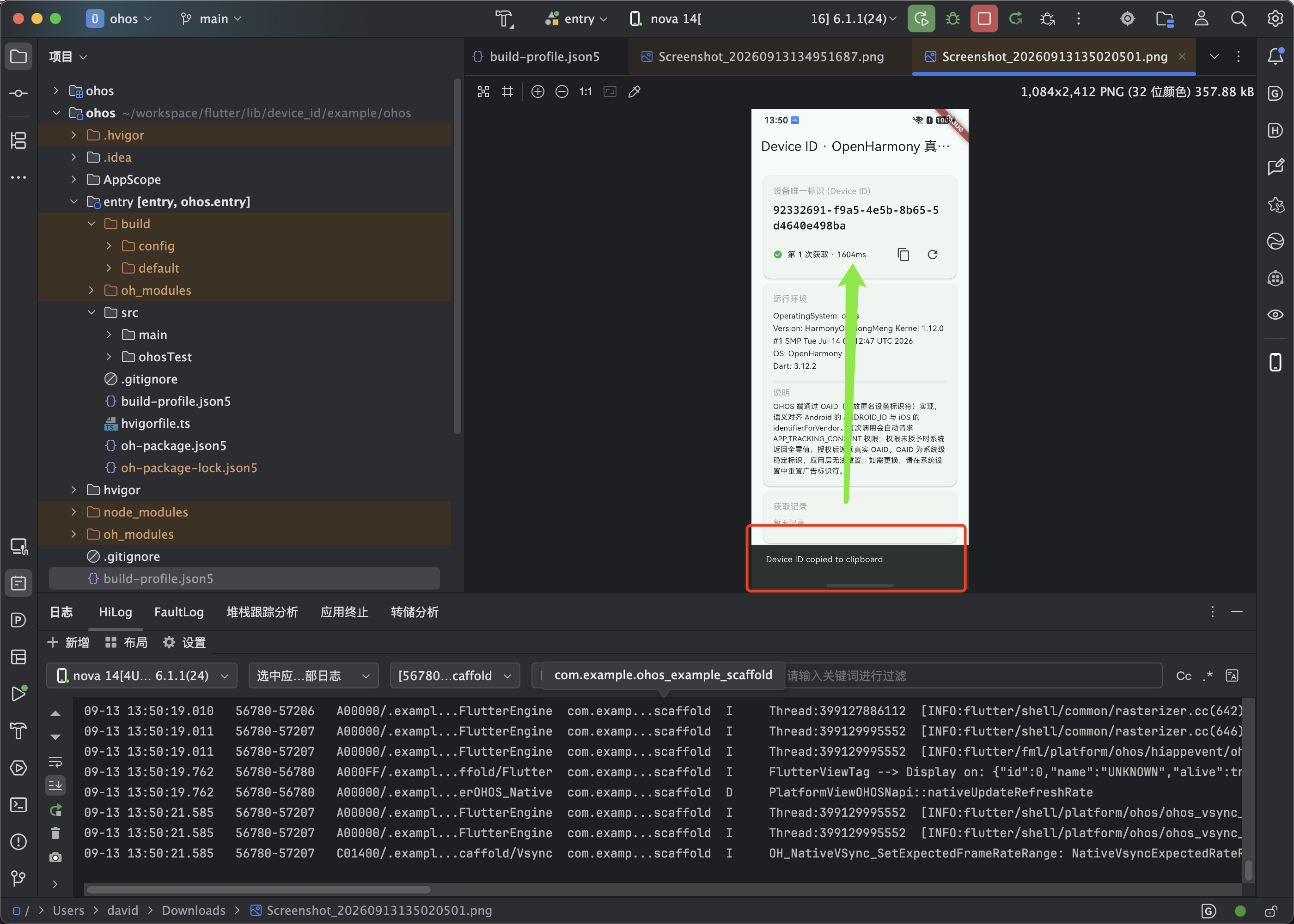This screenshot has width=1294, height=924.
Task: Click the log horizontal scrollbar
Action: 259,890
